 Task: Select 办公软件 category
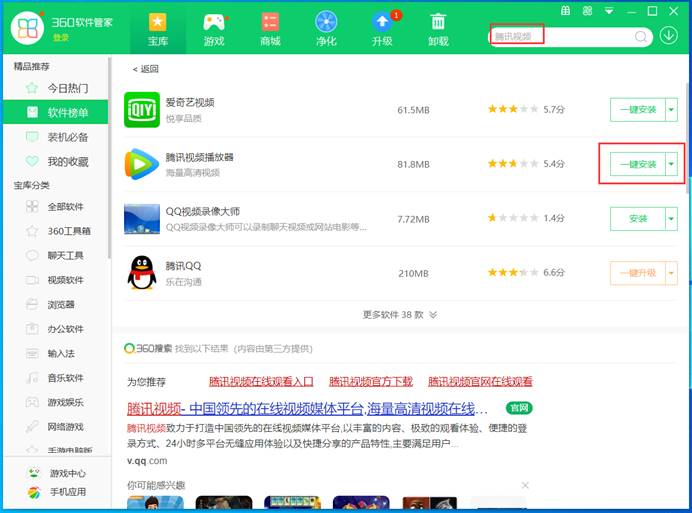(x=56, y=329)
